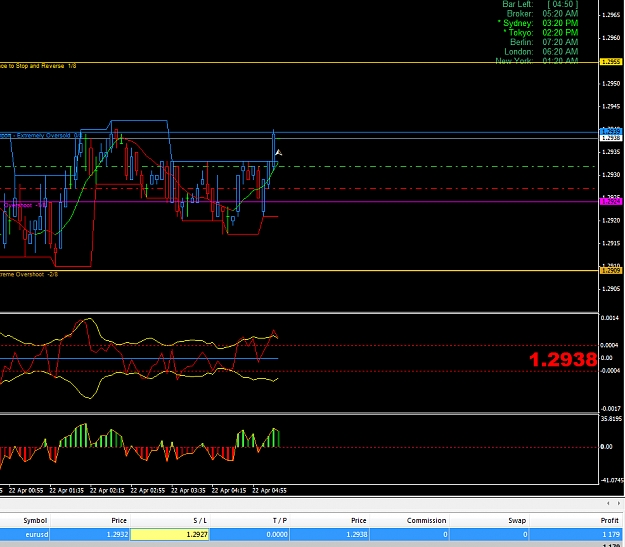Click the large red 1.2938 price display

[x=563, y=359]
